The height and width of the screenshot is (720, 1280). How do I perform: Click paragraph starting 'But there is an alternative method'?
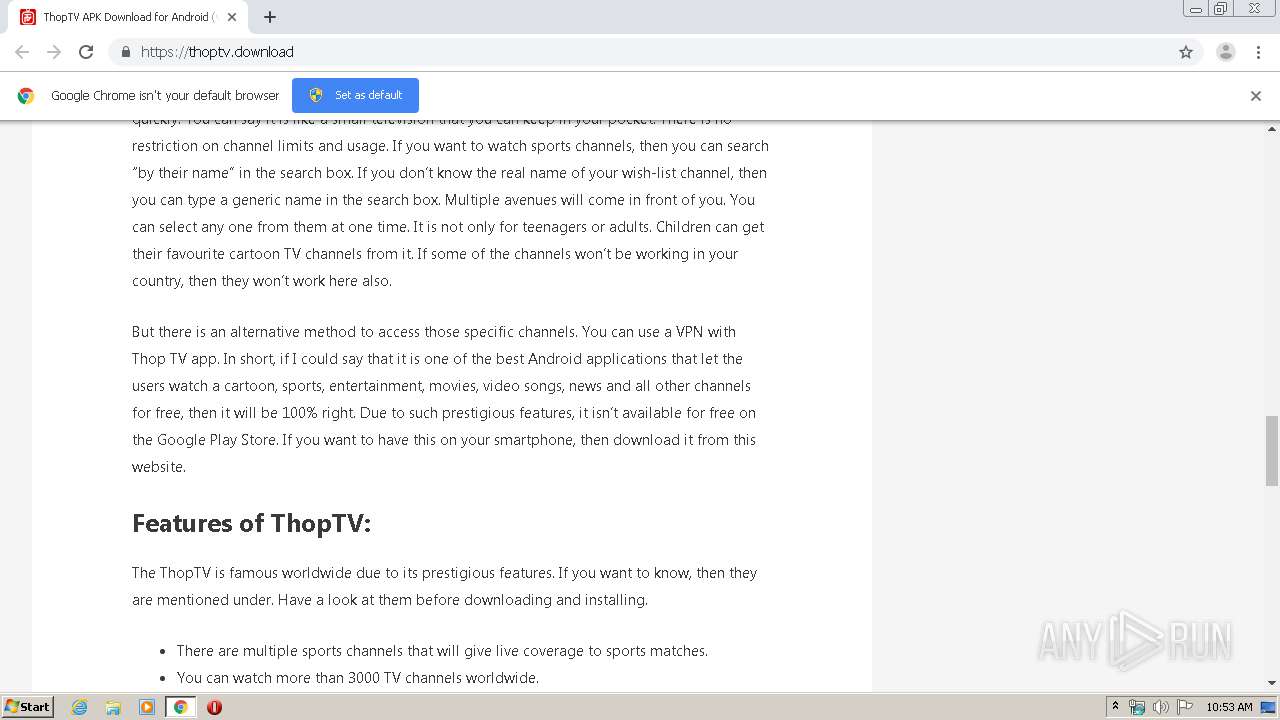(444, 399)
